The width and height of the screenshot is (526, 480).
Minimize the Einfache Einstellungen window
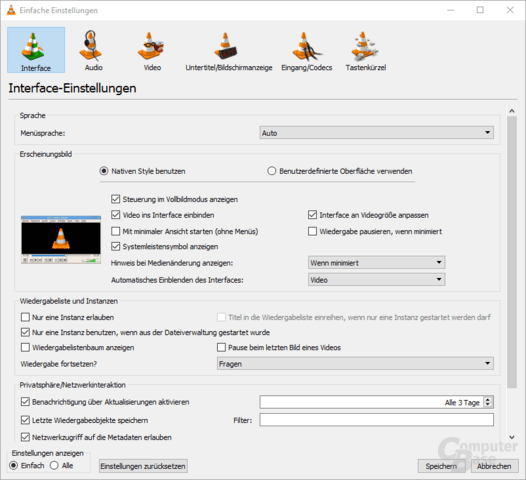pyautogui.click(x=451, y=10)
